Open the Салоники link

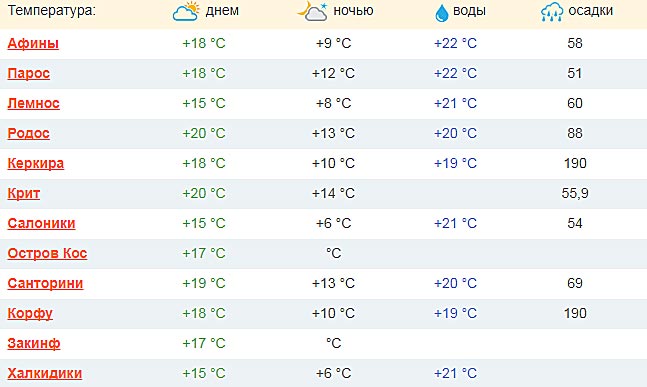41,223
